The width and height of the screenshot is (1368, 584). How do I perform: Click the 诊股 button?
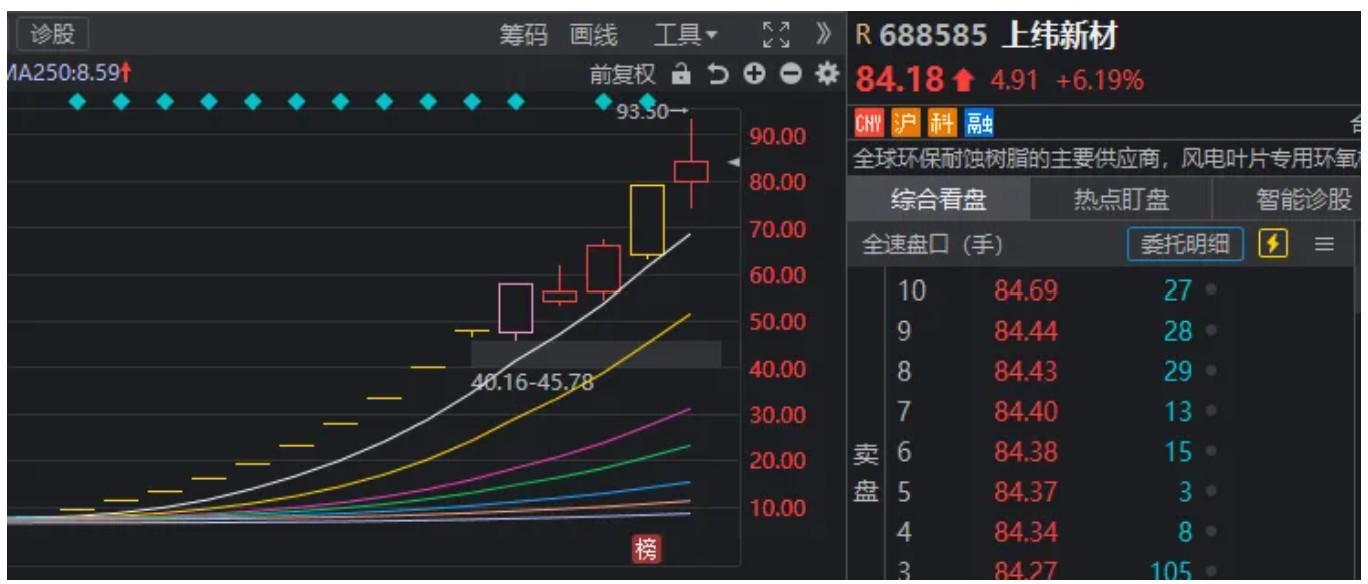[x=52, y=34]
